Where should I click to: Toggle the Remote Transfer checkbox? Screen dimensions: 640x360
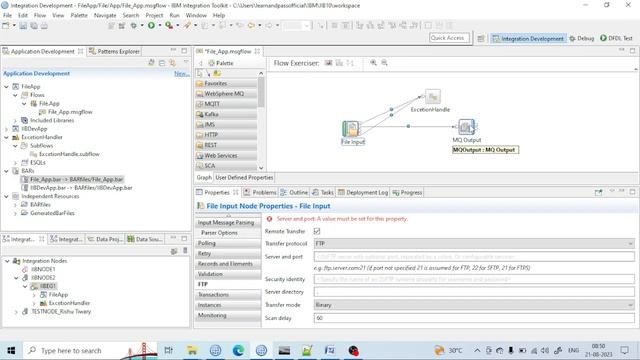tap(317, 231)
